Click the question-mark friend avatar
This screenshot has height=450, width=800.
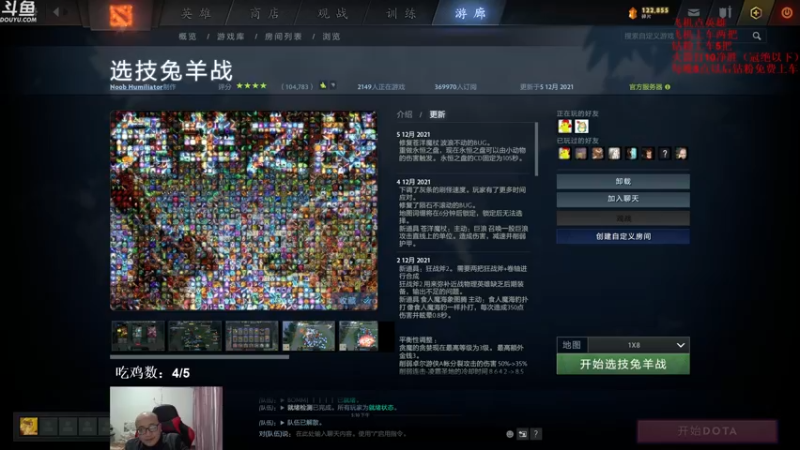[664, 153]
